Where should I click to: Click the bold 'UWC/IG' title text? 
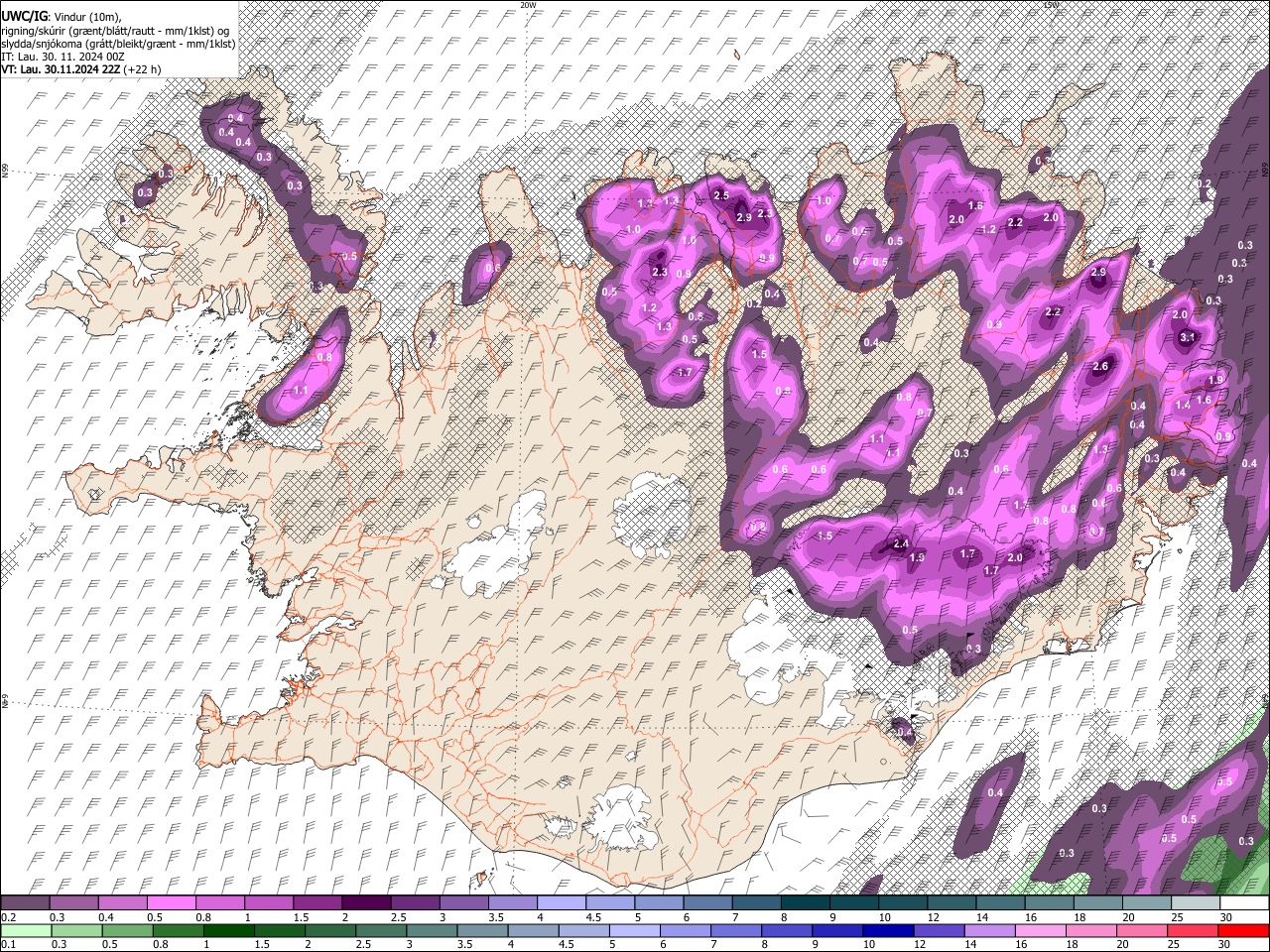point(24,16)
